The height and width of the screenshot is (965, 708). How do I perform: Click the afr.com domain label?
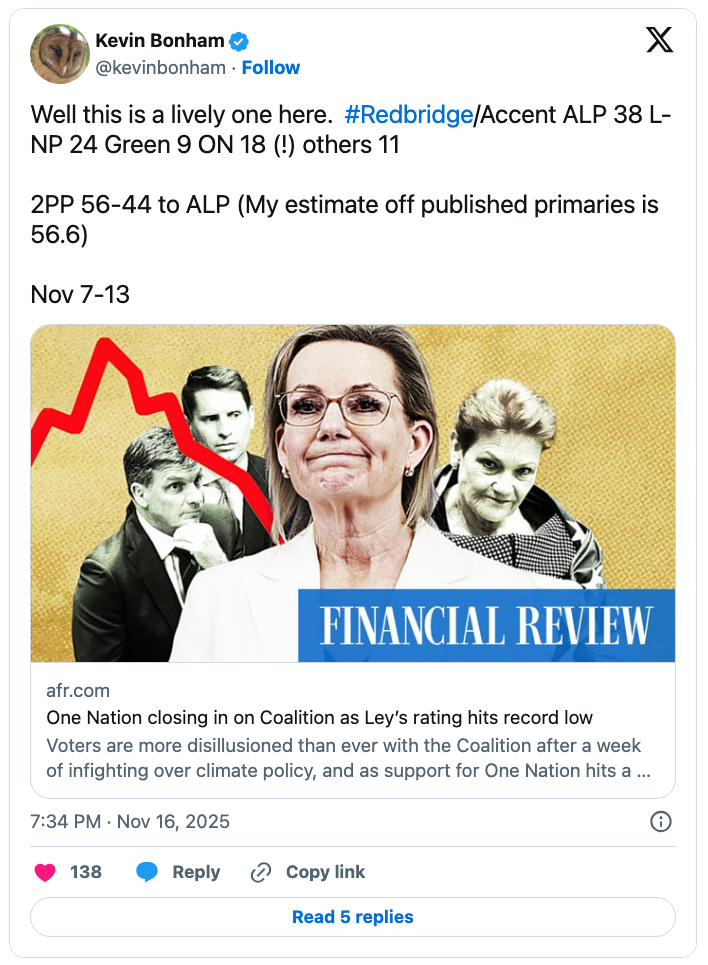click(x=78, y=691)
